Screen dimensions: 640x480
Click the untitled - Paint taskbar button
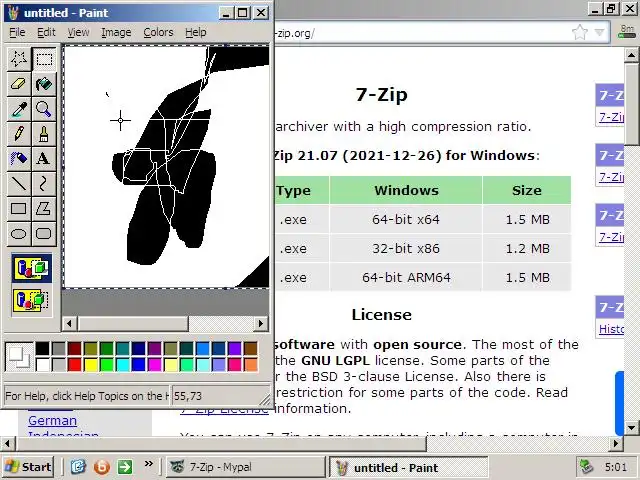409,467
